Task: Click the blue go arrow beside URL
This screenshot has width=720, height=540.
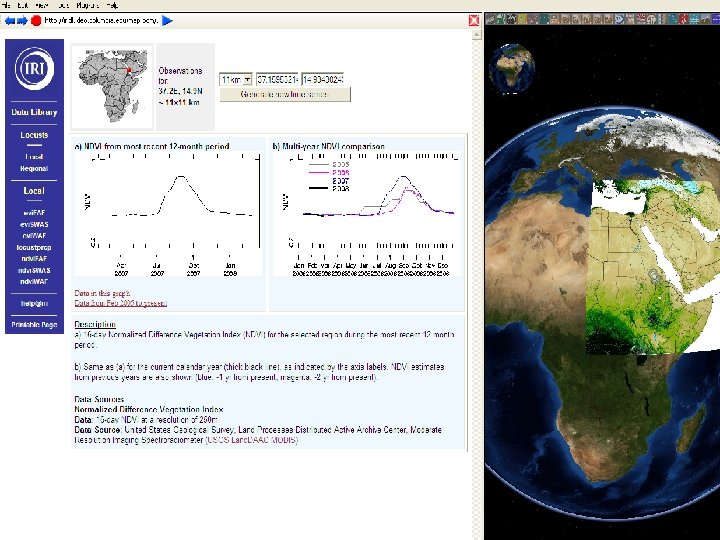Action: point(168,20)
